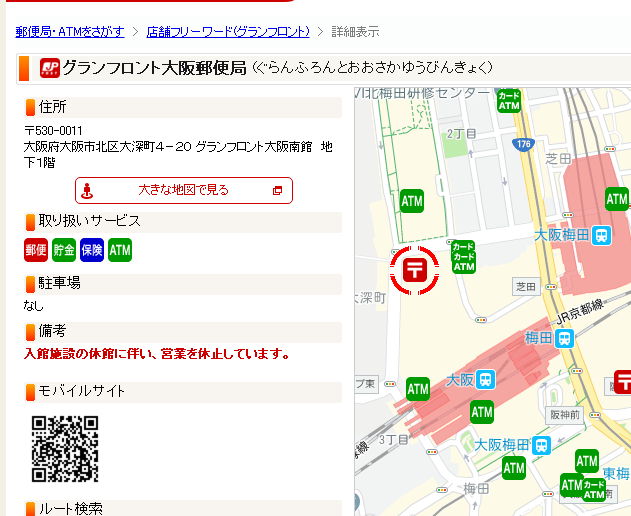Viewport: 631px width, 516px height.
Task: Click the 梅田 station train icon
Action: pos(564,338)
